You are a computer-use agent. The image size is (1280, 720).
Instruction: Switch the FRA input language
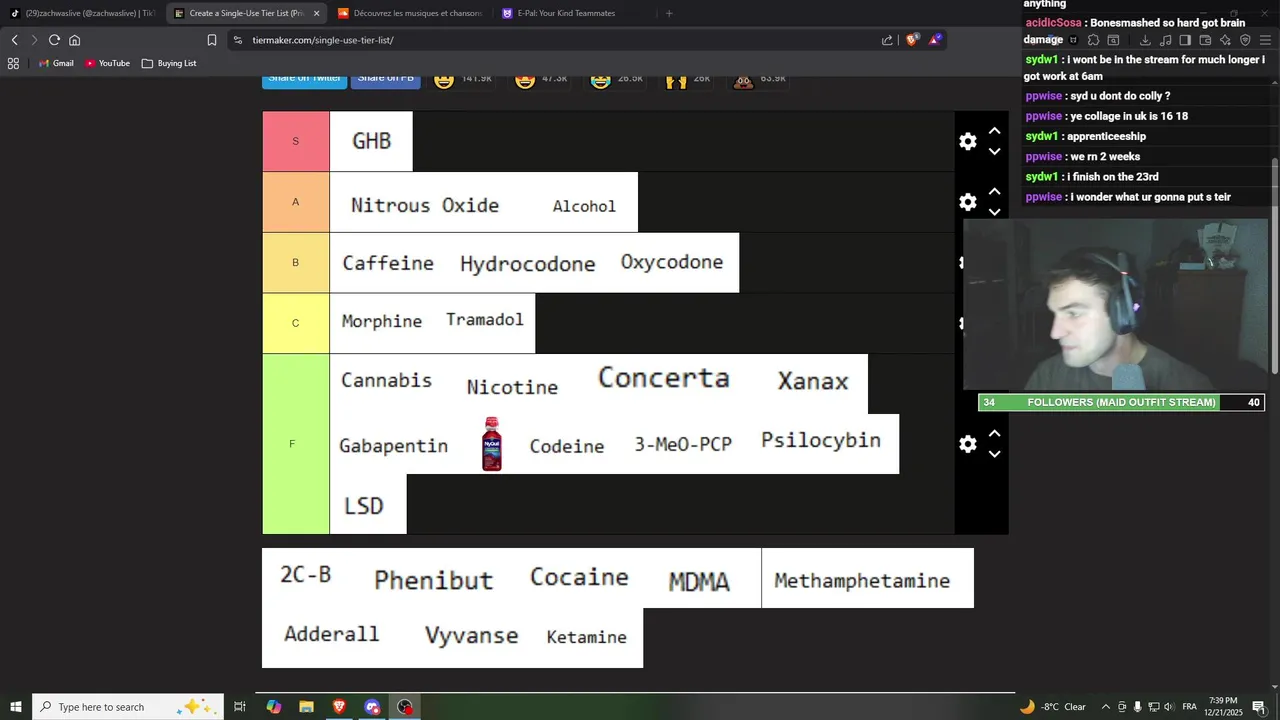click(1189, 707)
